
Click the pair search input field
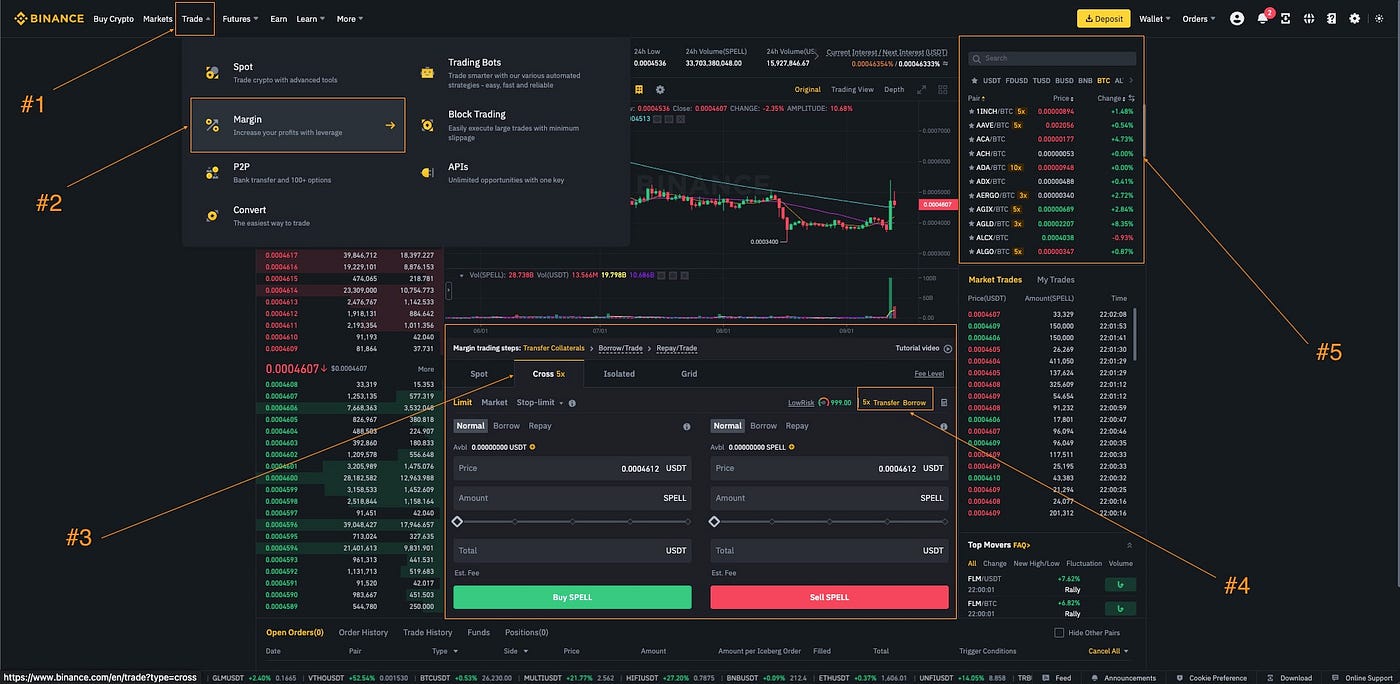pos(1050,57)
